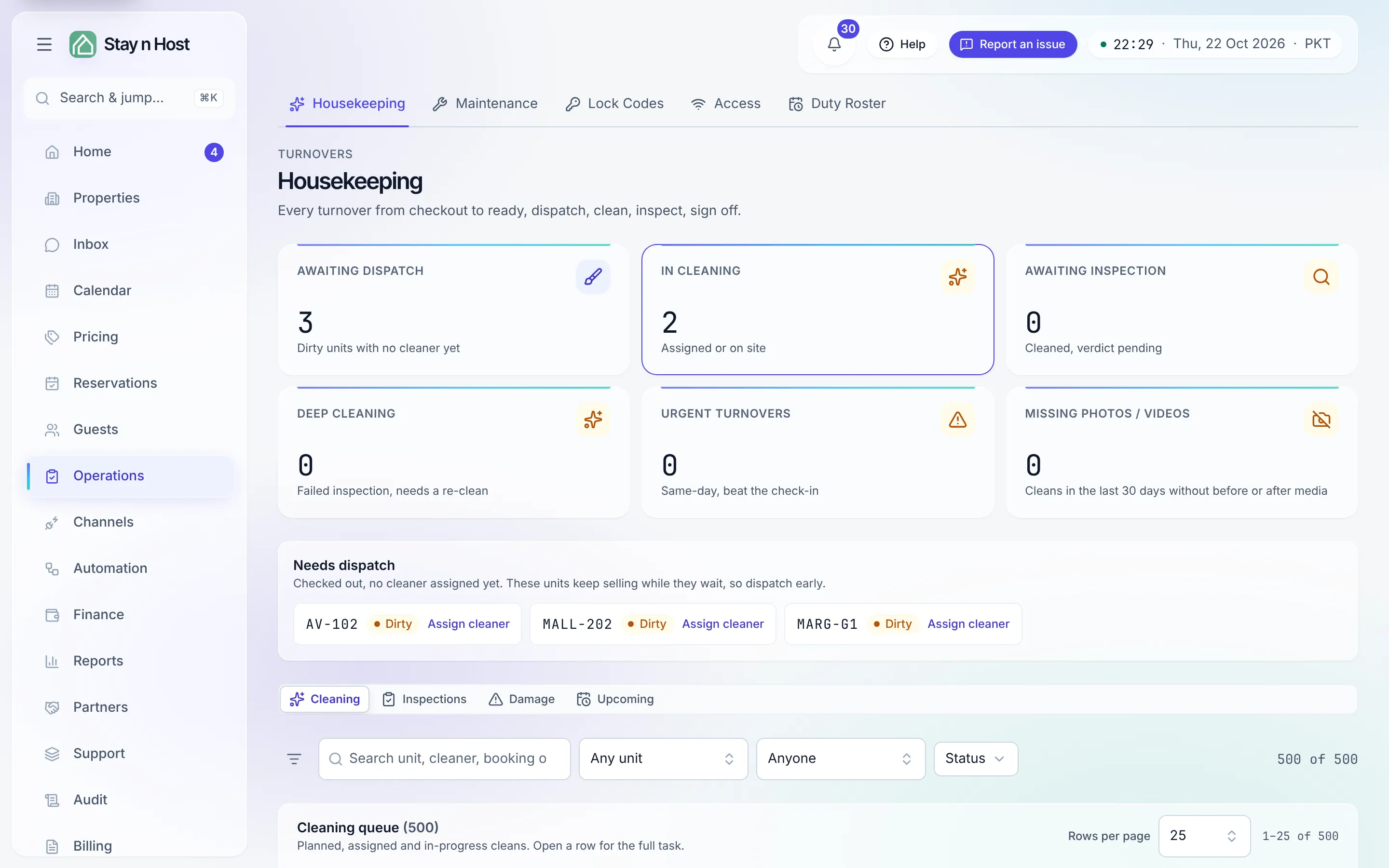
Task: Open the Duty Roster tab
Action: tap(837, 104)
